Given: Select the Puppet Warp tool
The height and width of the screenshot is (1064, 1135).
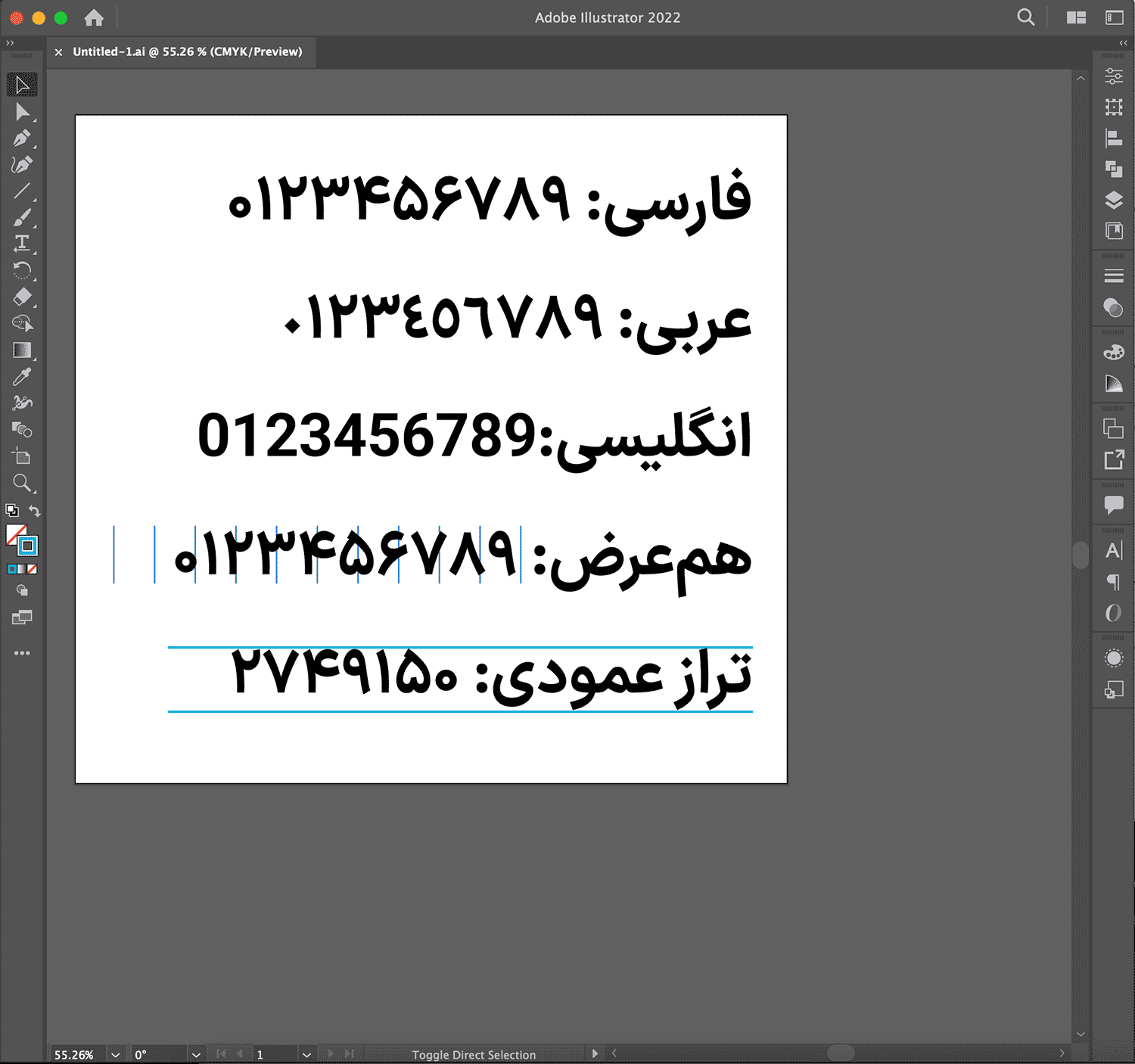Looking at the screenshot, I should click(22, 403).
